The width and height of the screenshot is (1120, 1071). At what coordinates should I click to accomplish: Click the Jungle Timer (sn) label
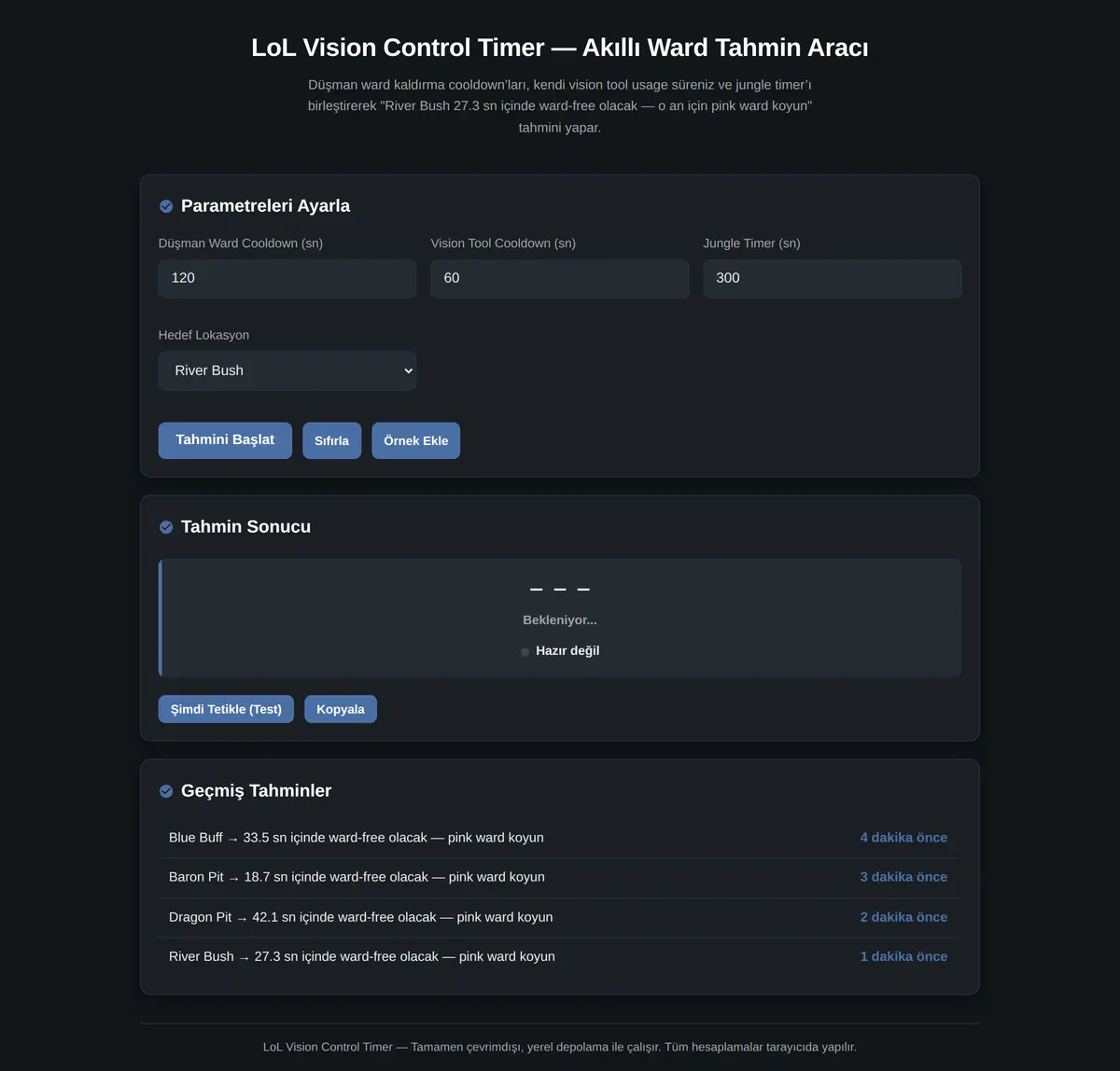click(x=751, y=243)
